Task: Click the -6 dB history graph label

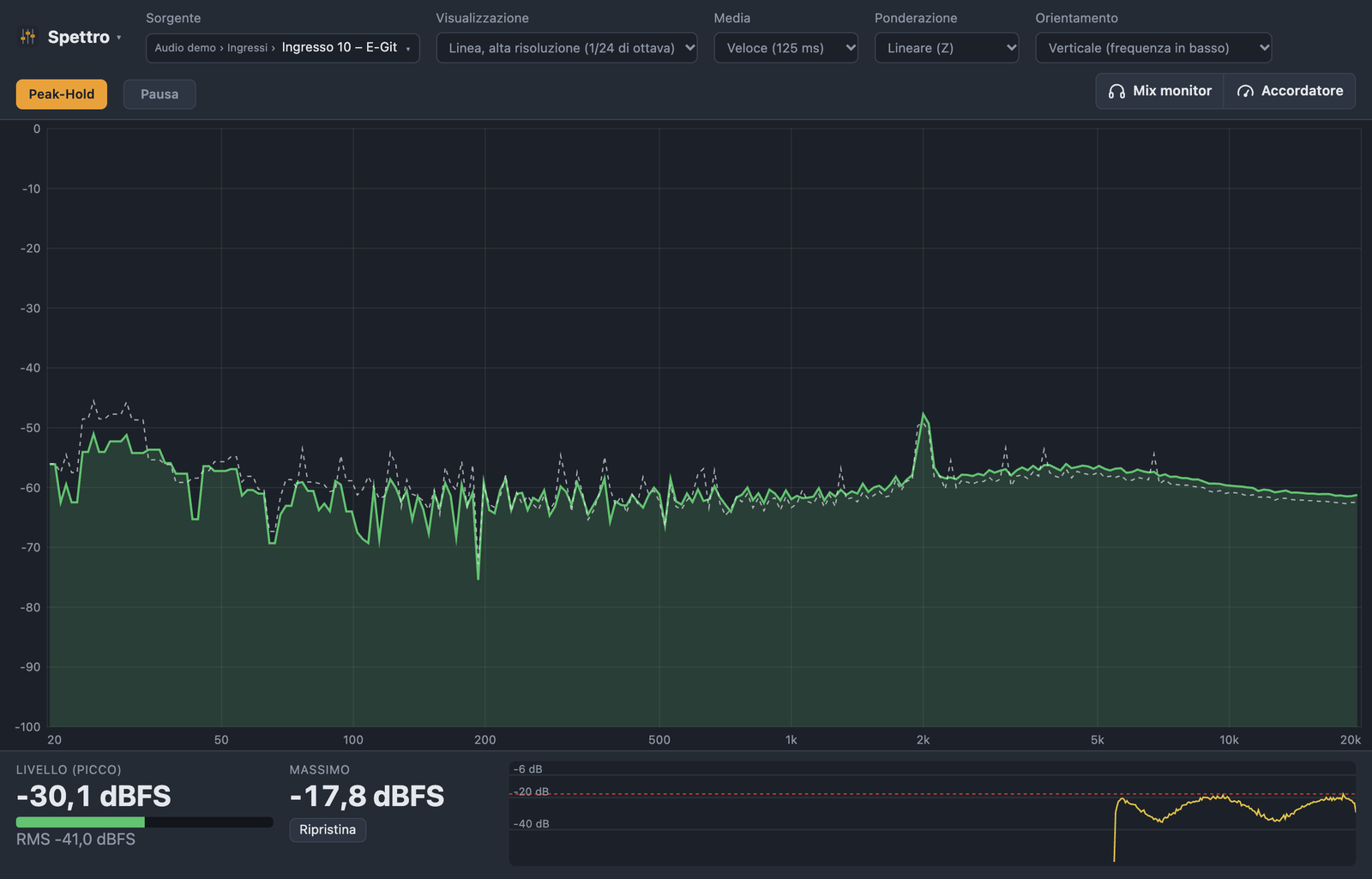Action: click(x=528, y=769)
